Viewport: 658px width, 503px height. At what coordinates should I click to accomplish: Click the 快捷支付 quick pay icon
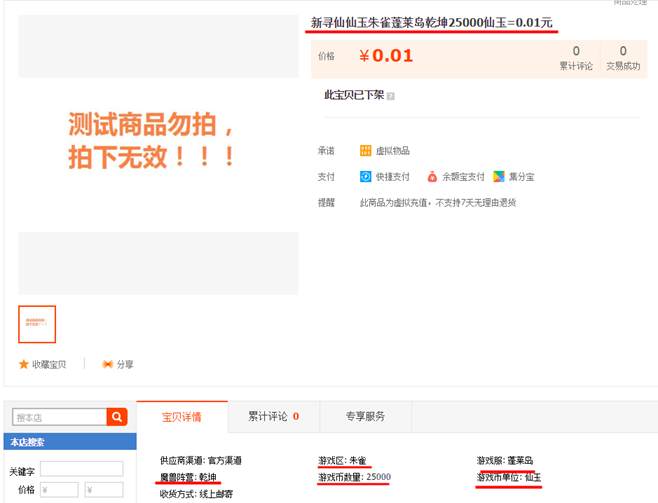coord(366,177)
